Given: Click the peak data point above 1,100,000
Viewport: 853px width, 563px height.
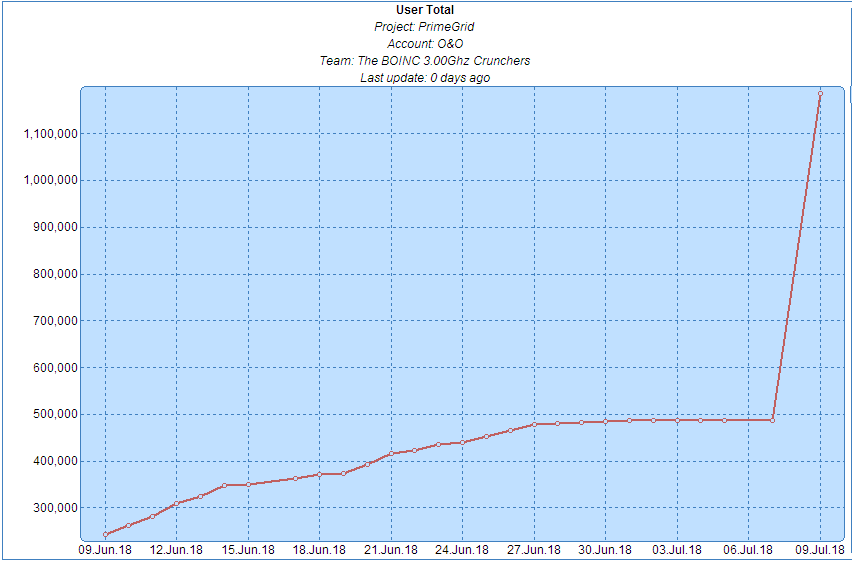Looking at the screenshot, I should 820,94.
